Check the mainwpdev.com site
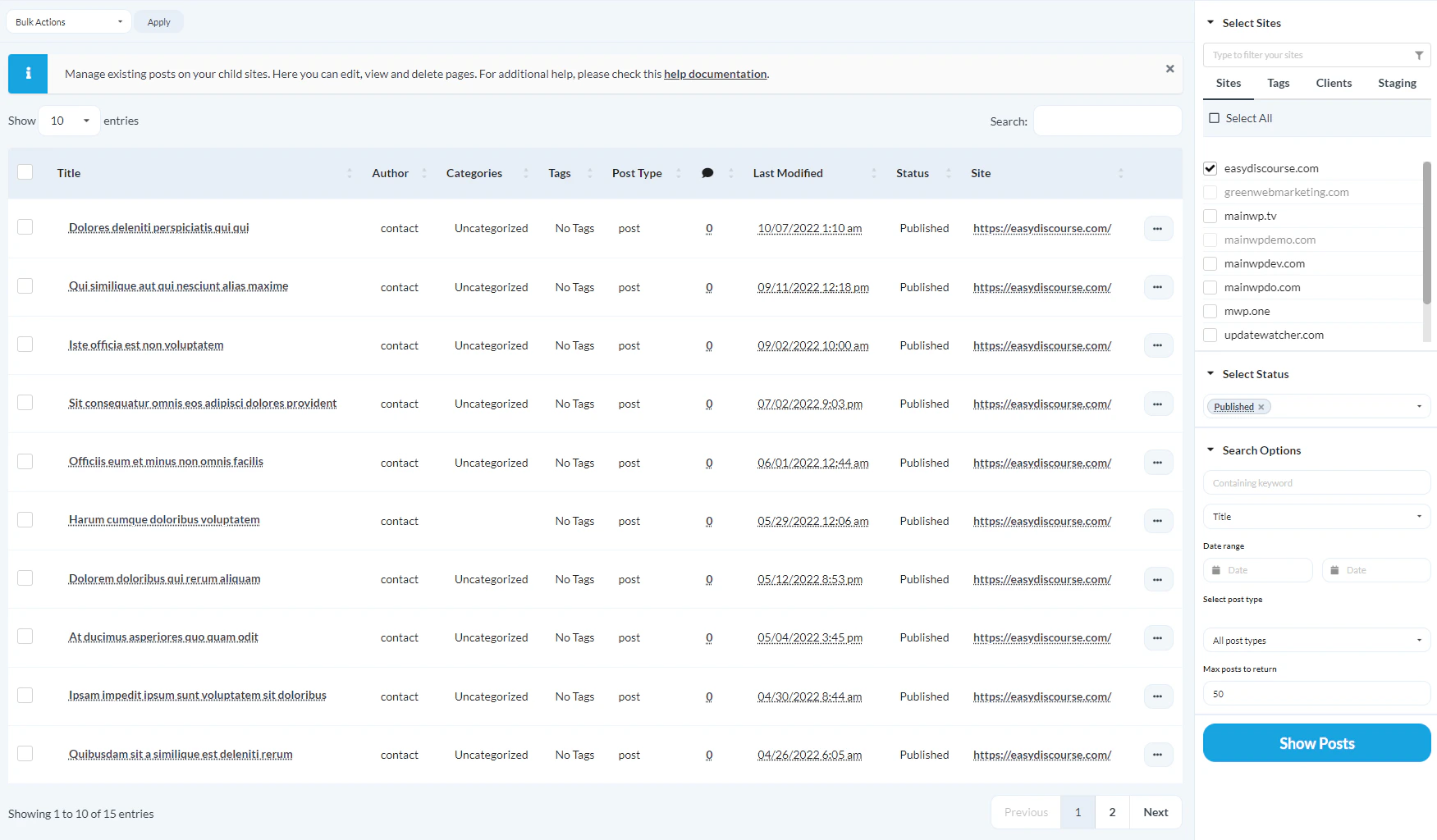Screen dimensions: 1437x840 tap(1210, 263)
